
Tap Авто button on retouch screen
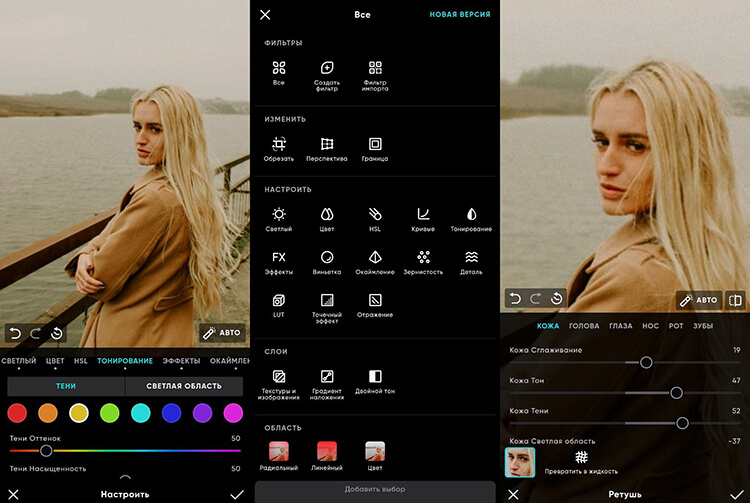(699, 300)
